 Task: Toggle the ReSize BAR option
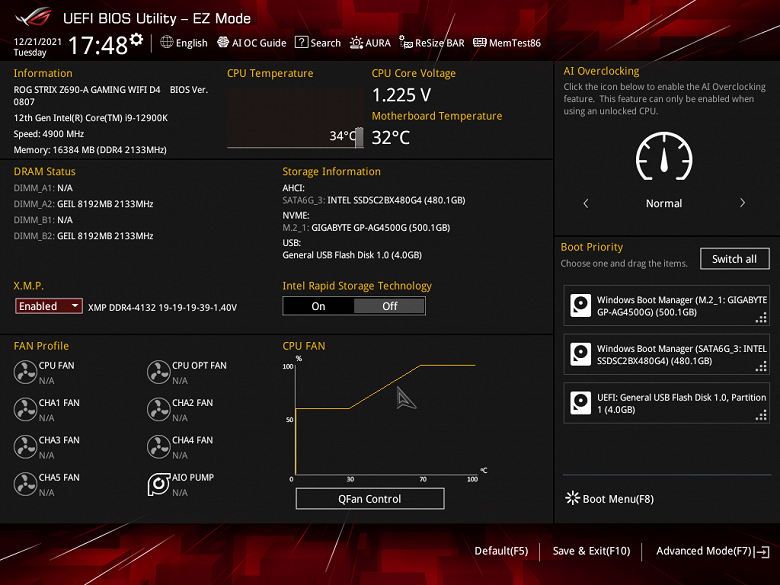click(x=432, y=43)
